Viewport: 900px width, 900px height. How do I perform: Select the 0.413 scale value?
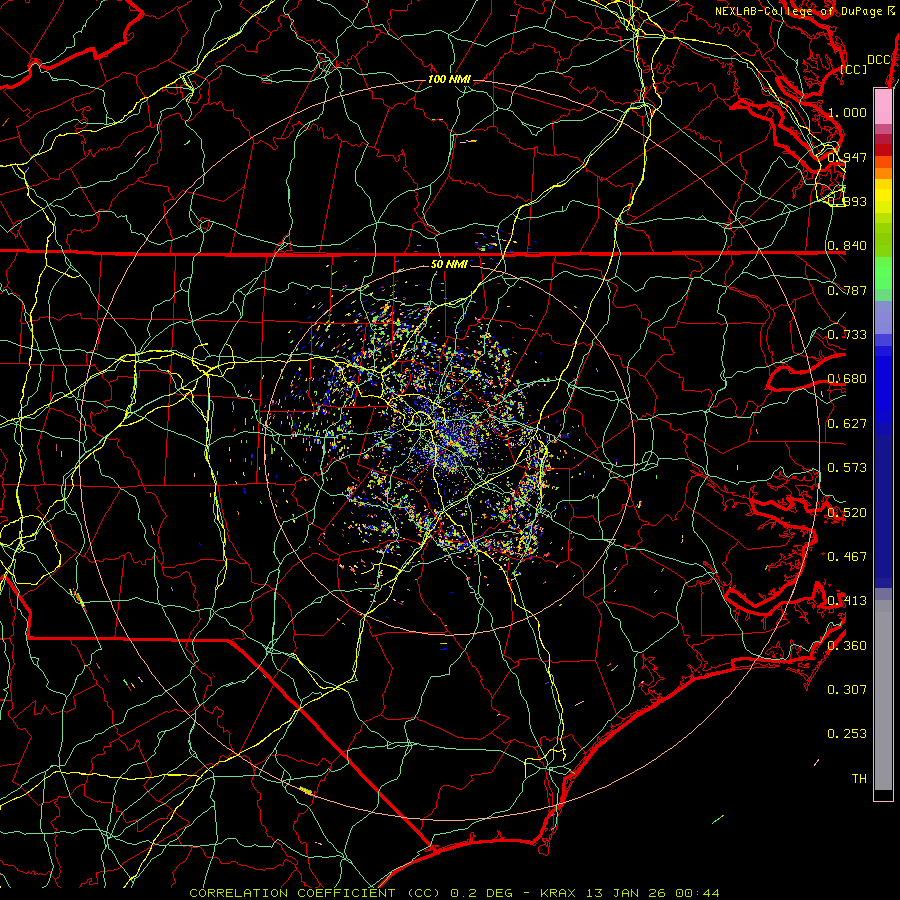click(x=847, y=601)
